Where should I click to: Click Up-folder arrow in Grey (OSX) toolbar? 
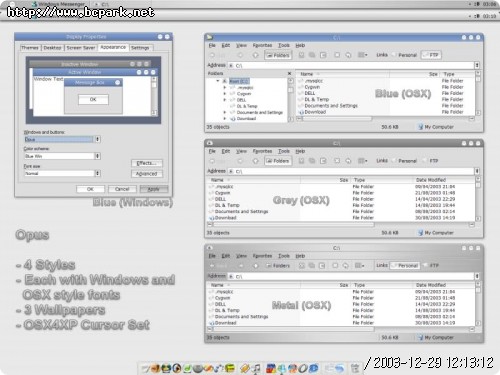tap(255, 161)
